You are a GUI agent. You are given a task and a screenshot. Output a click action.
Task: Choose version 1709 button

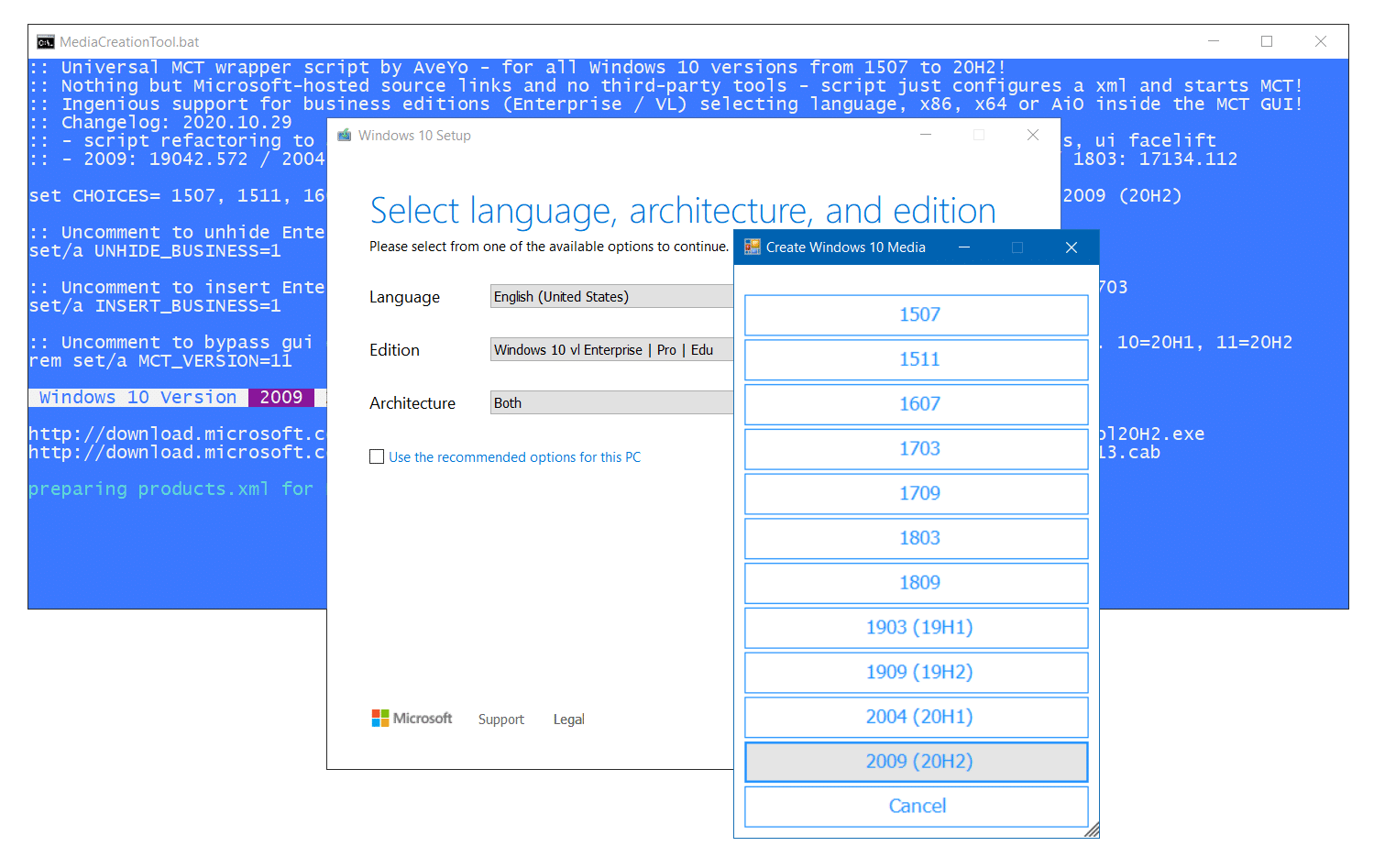tap(916, 494)
